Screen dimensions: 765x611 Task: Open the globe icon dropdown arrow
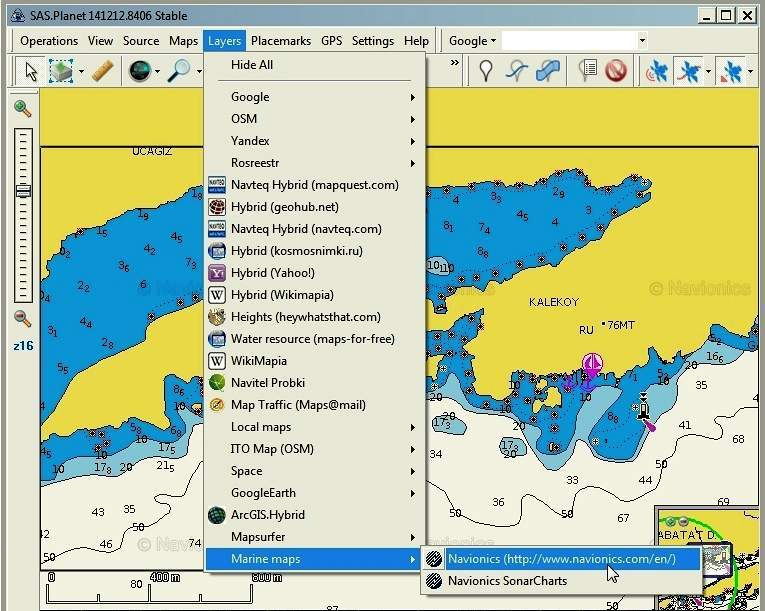tap(157, 71)
